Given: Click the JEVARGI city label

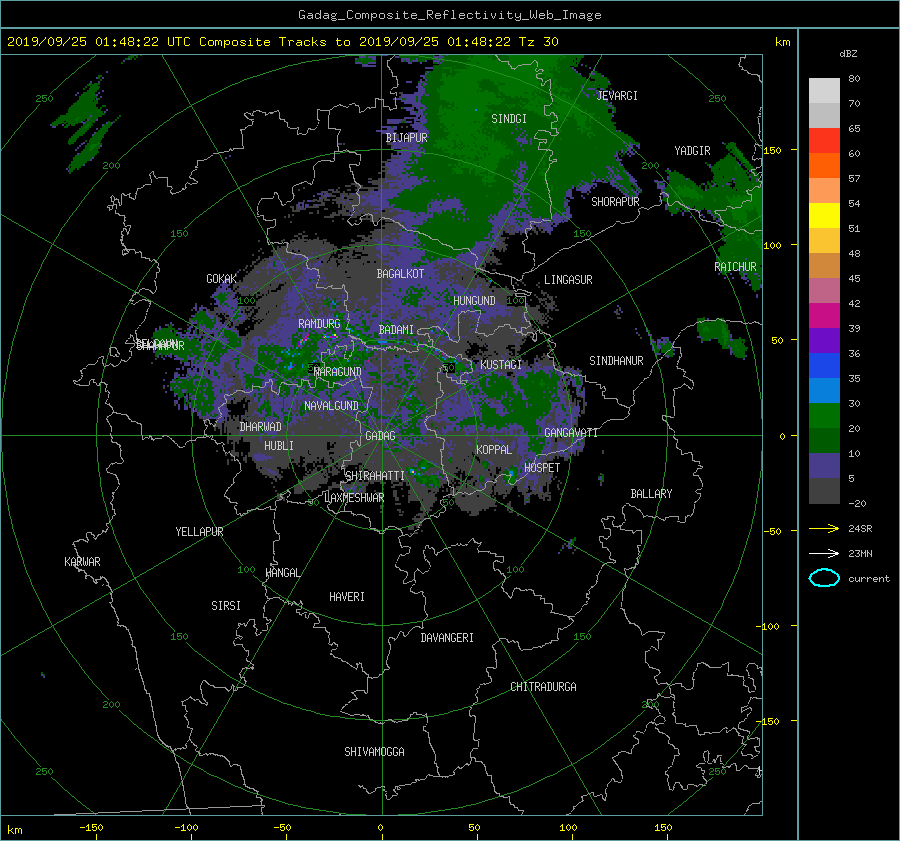Looking at the screenshot, I should pyautogui.click(x=617, y=96).
